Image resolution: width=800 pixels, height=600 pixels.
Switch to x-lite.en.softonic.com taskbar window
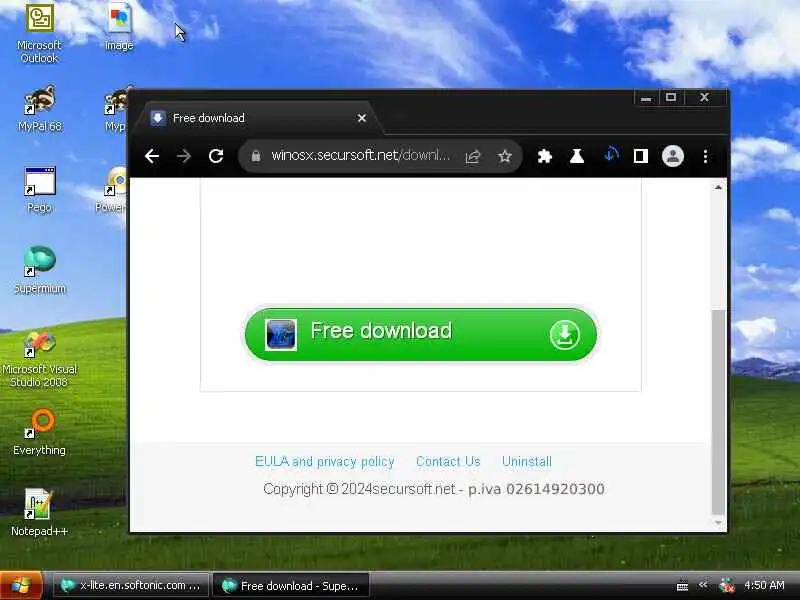[x=131, y=585]
